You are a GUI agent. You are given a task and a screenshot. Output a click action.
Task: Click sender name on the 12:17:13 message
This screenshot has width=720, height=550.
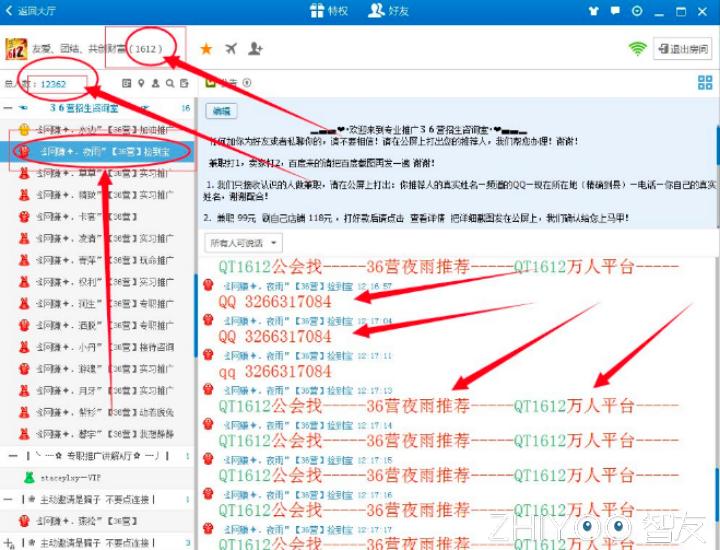click(288, 391)
